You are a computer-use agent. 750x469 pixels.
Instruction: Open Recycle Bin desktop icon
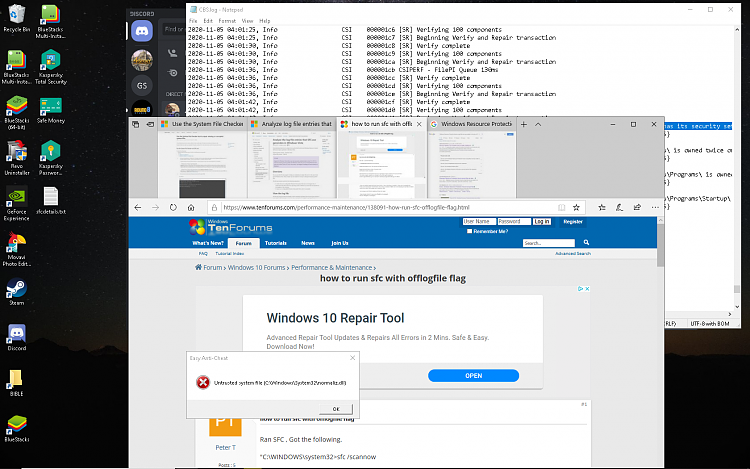pos(16,18)
